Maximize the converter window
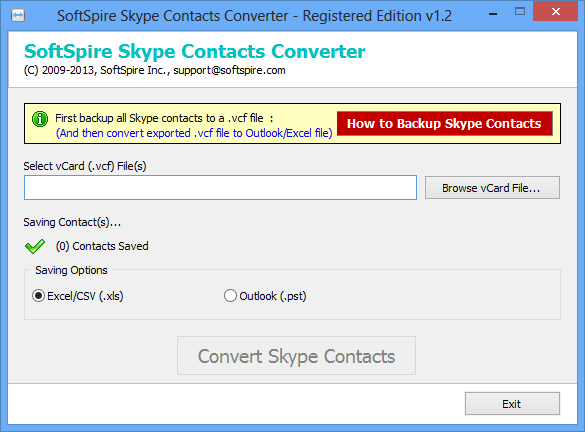The height and width of the screenshot is (432, 585). (520, 12)
